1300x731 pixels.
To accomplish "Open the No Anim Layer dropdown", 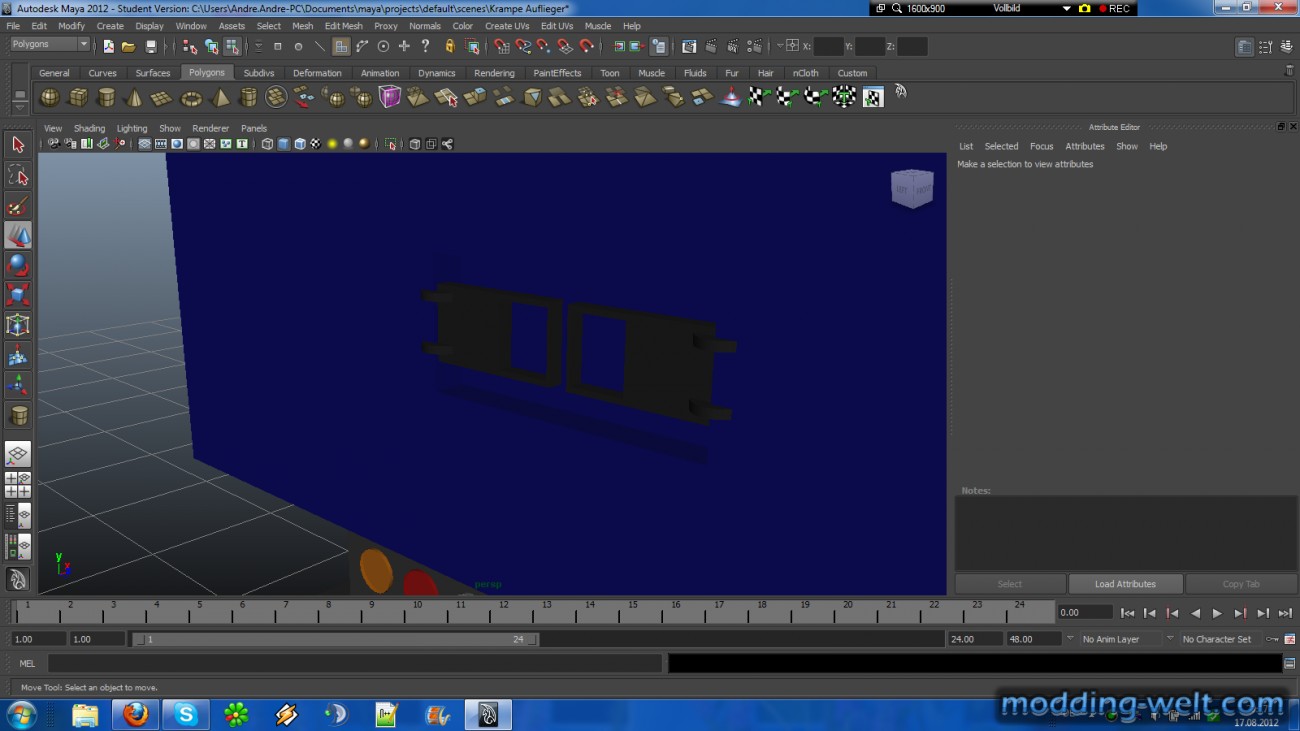I will (x=1119, y=639).
